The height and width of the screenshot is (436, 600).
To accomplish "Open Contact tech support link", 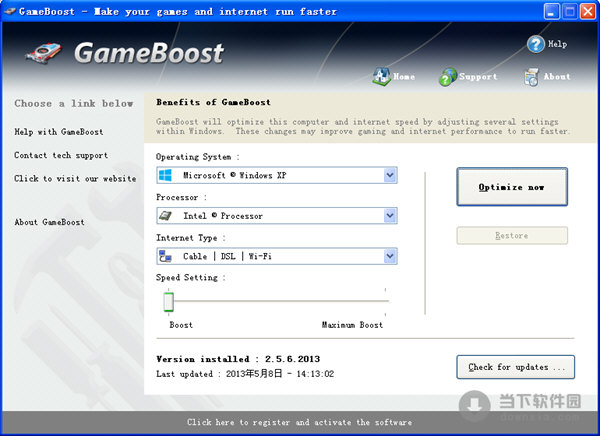I will click(x=61, y=155).
